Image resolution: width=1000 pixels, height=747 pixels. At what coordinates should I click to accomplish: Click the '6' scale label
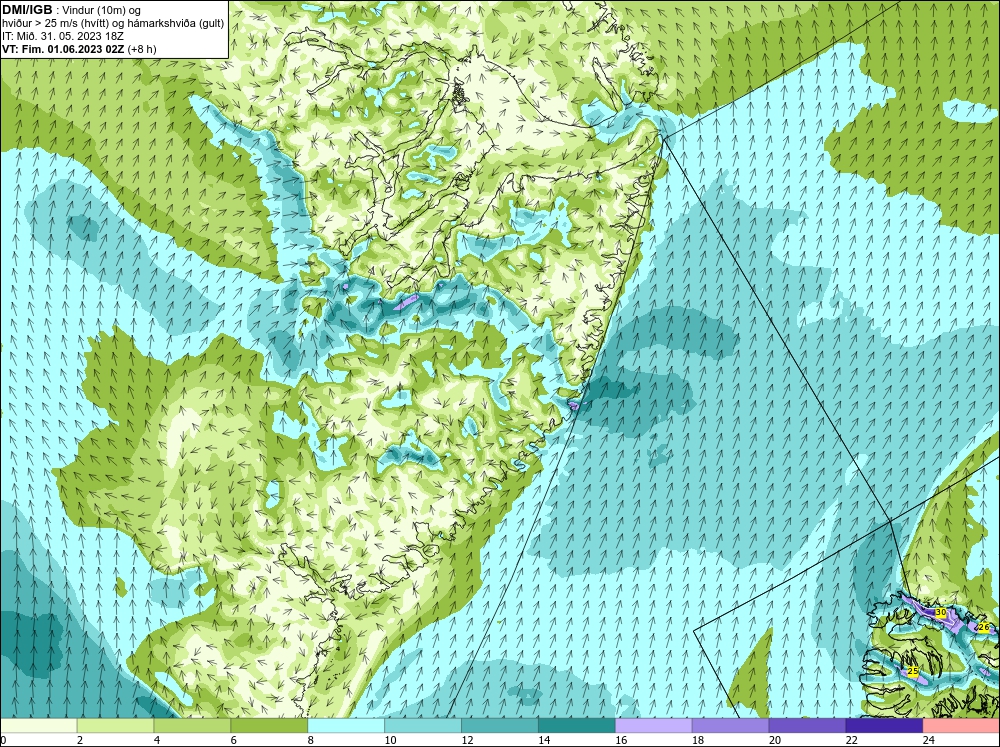point(234,740)
